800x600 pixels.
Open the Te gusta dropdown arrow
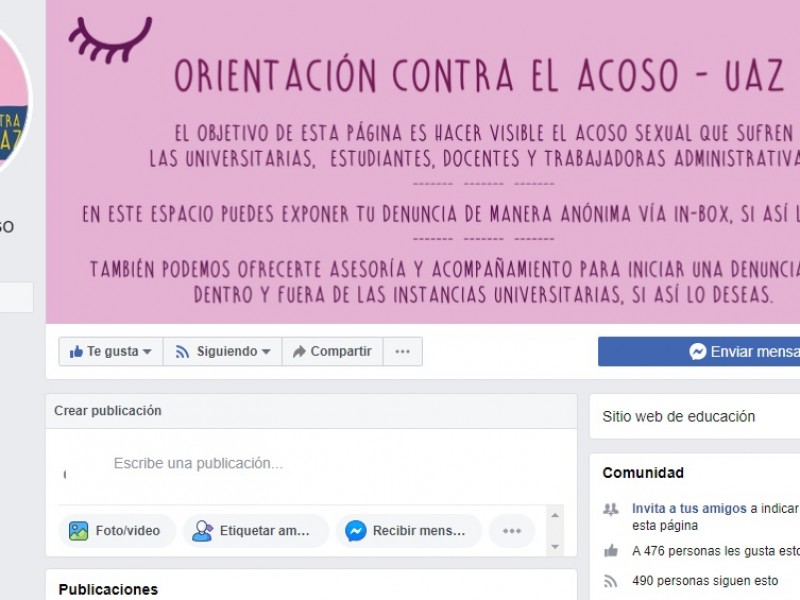147,352
